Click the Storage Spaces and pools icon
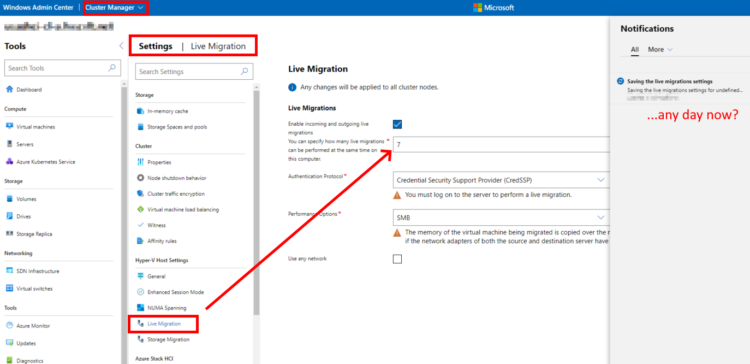Screen dimensions: 750x364 coord(140,127)
